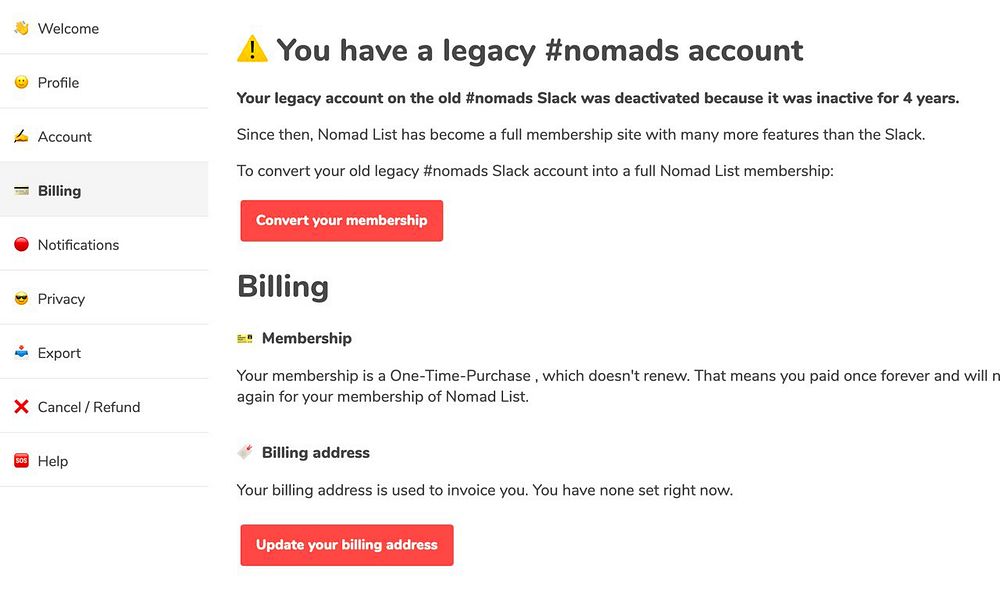Click the smiley face Profile icon
Image resolution: width=1000 pixels, height=609 pixels.
pyautogui.click(x=21, y=83)
